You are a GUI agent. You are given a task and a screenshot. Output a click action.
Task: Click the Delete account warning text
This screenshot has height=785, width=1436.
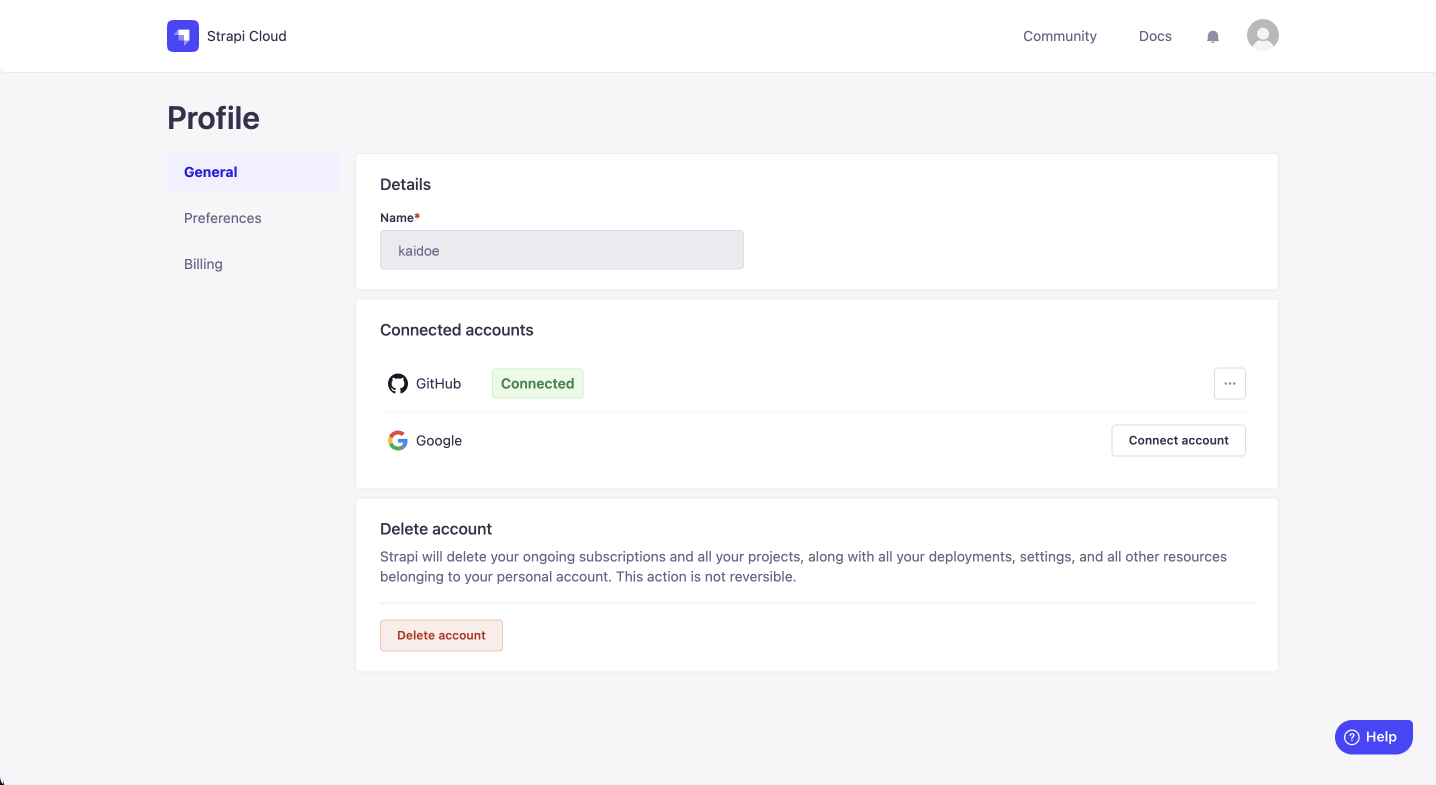coord(803,566)
